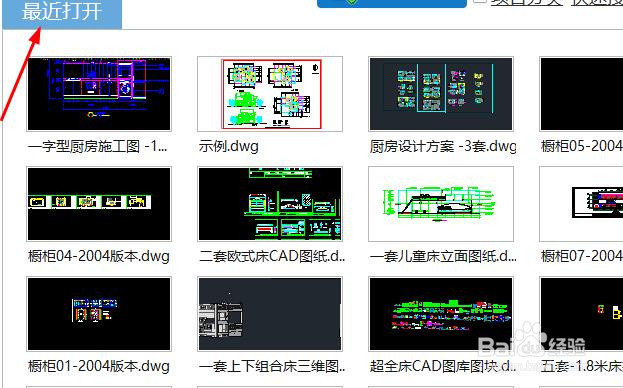Select file name 厨房设计方案 -3套.dwg
The image size is (623, 388).
(x=443, y=147)
